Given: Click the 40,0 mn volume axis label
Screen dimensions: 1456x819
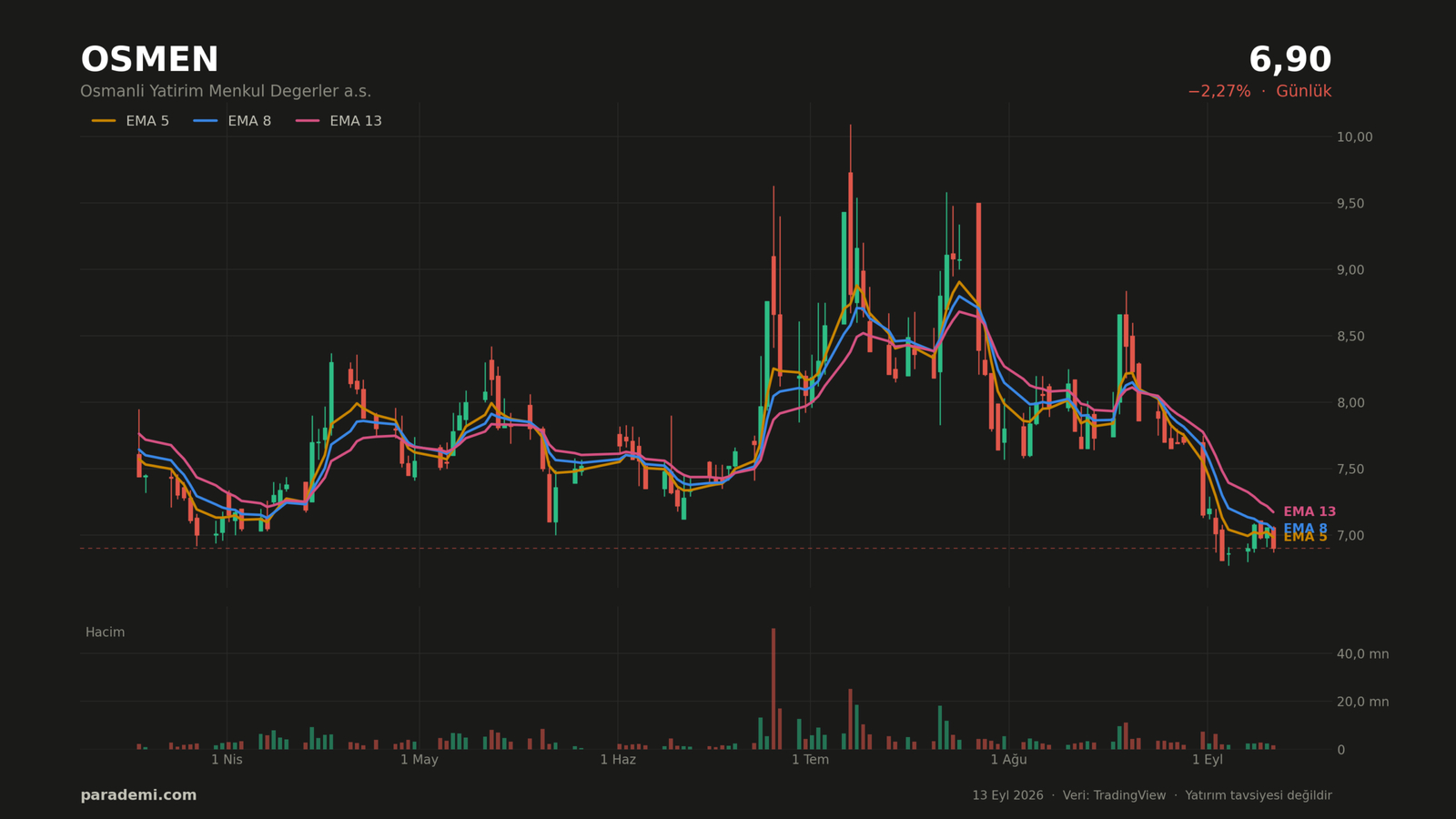Looking at the screenshot, I should (x=1362, y=654).
